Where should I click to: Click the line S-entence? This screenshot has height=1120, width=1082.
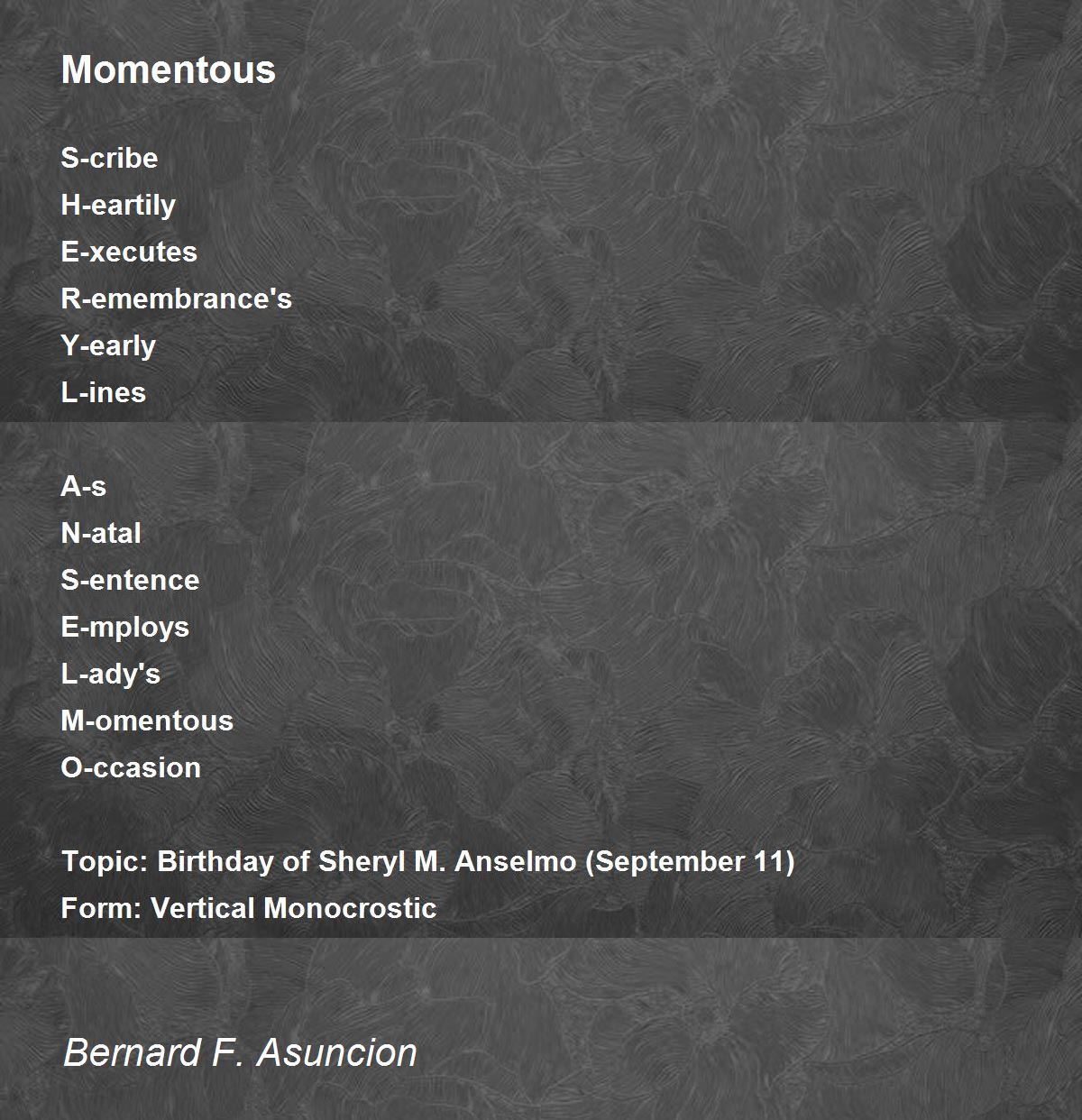tap(130, 580)
